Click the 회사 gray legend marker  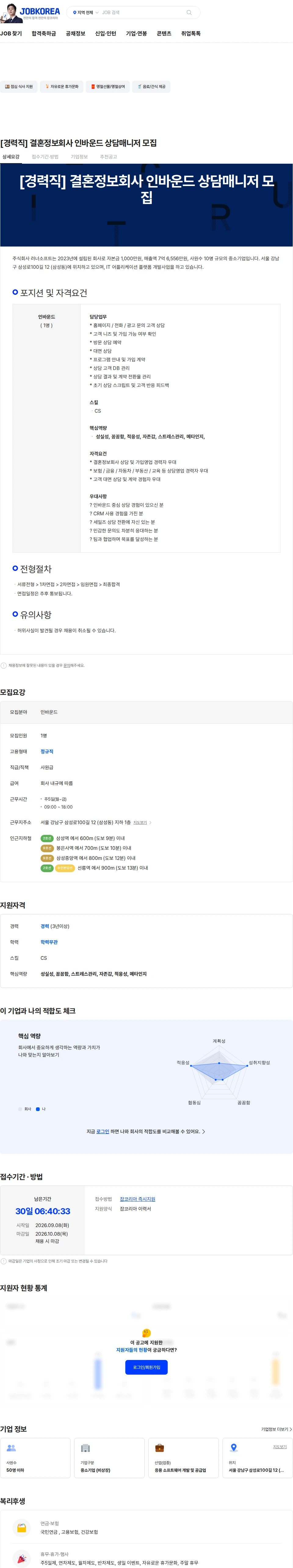click(20, 1109)
